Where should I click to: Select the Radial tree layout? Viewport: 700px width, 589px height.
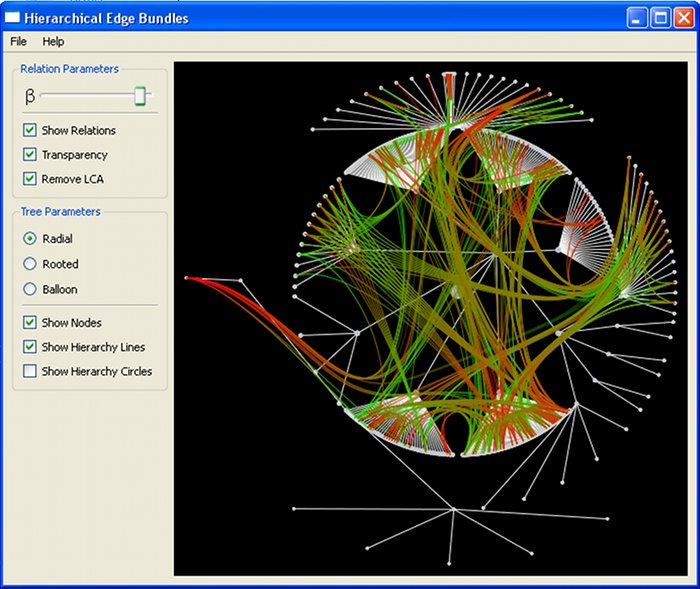point(30,239)
